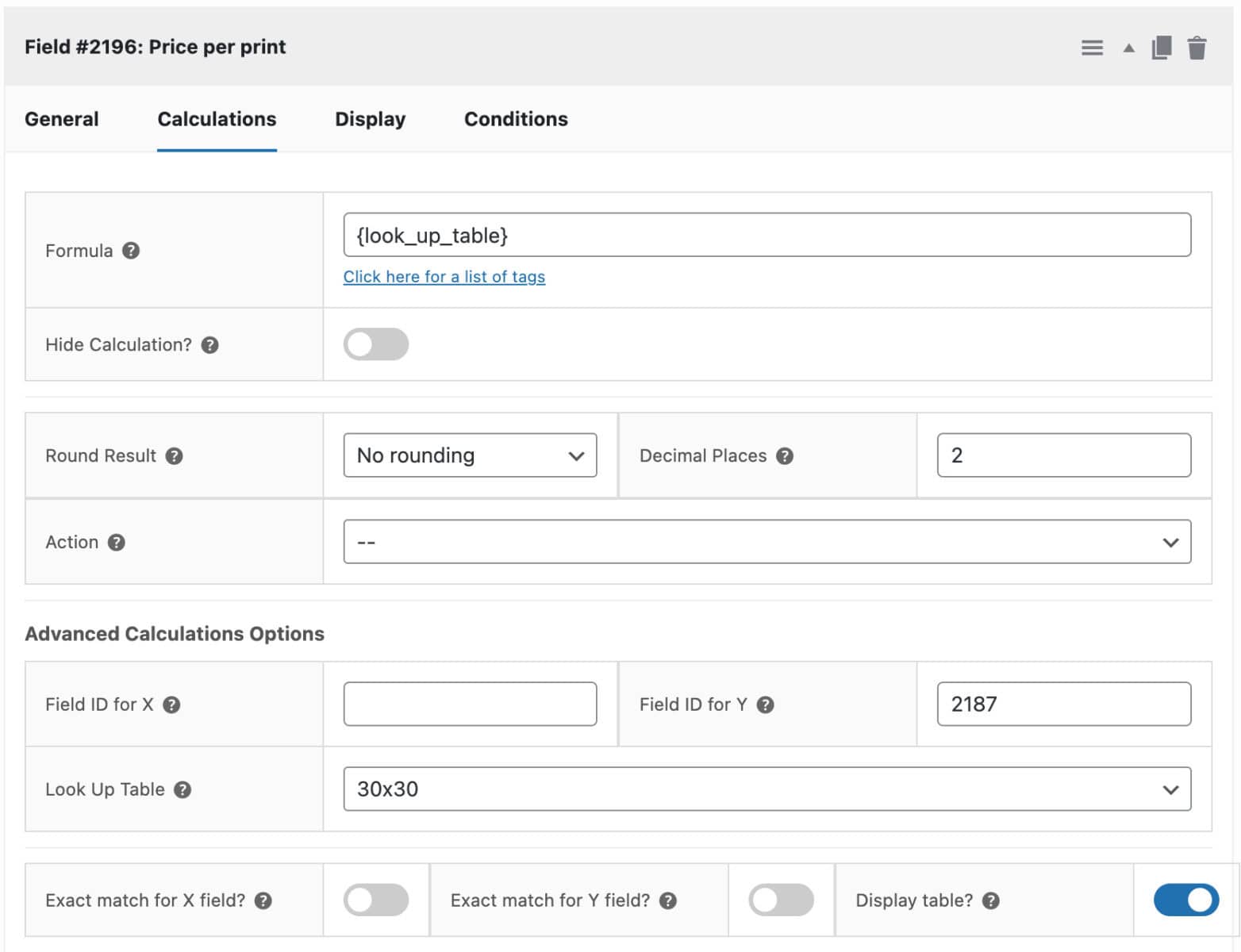Switch to the Conditions tab
This screenshot has width=1241, height=952.
pyautogui.click(x=516, y=119)
